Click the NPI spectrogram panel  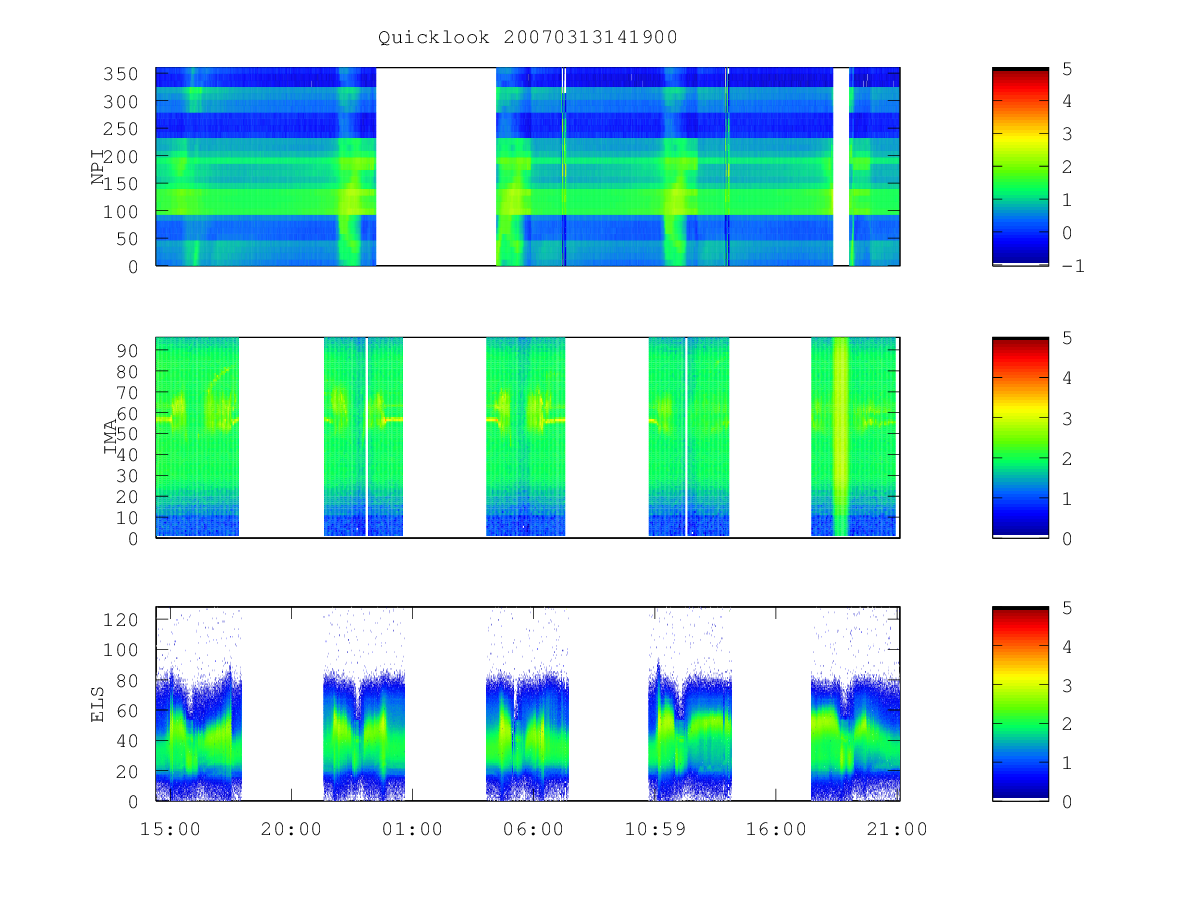(x=528, y=166)
